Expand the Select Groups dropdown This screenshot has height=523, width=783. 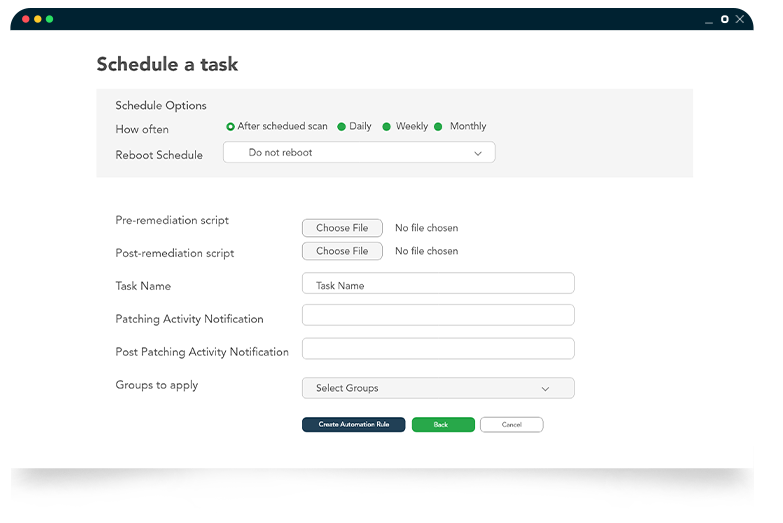(x=438, y=388)
